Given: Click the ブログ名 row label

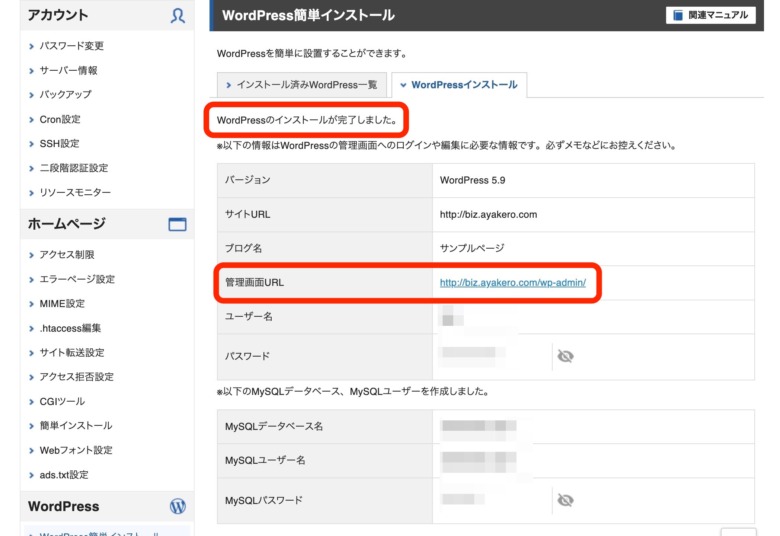Looking at the screenshot, I should click(243, 248).
